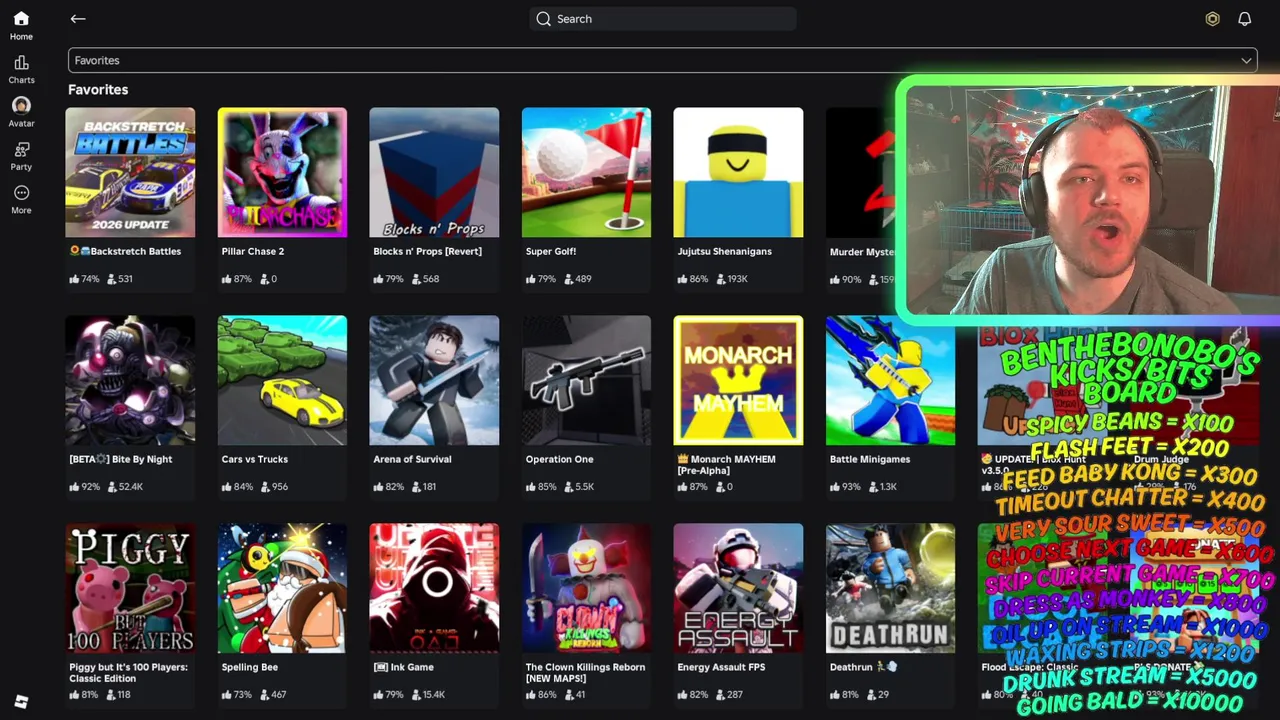Open Pillar Chase 2 game thumbnail
The width and height of the screenshot is (1280, 720).
pyautogui.click(x=282, y=172)
